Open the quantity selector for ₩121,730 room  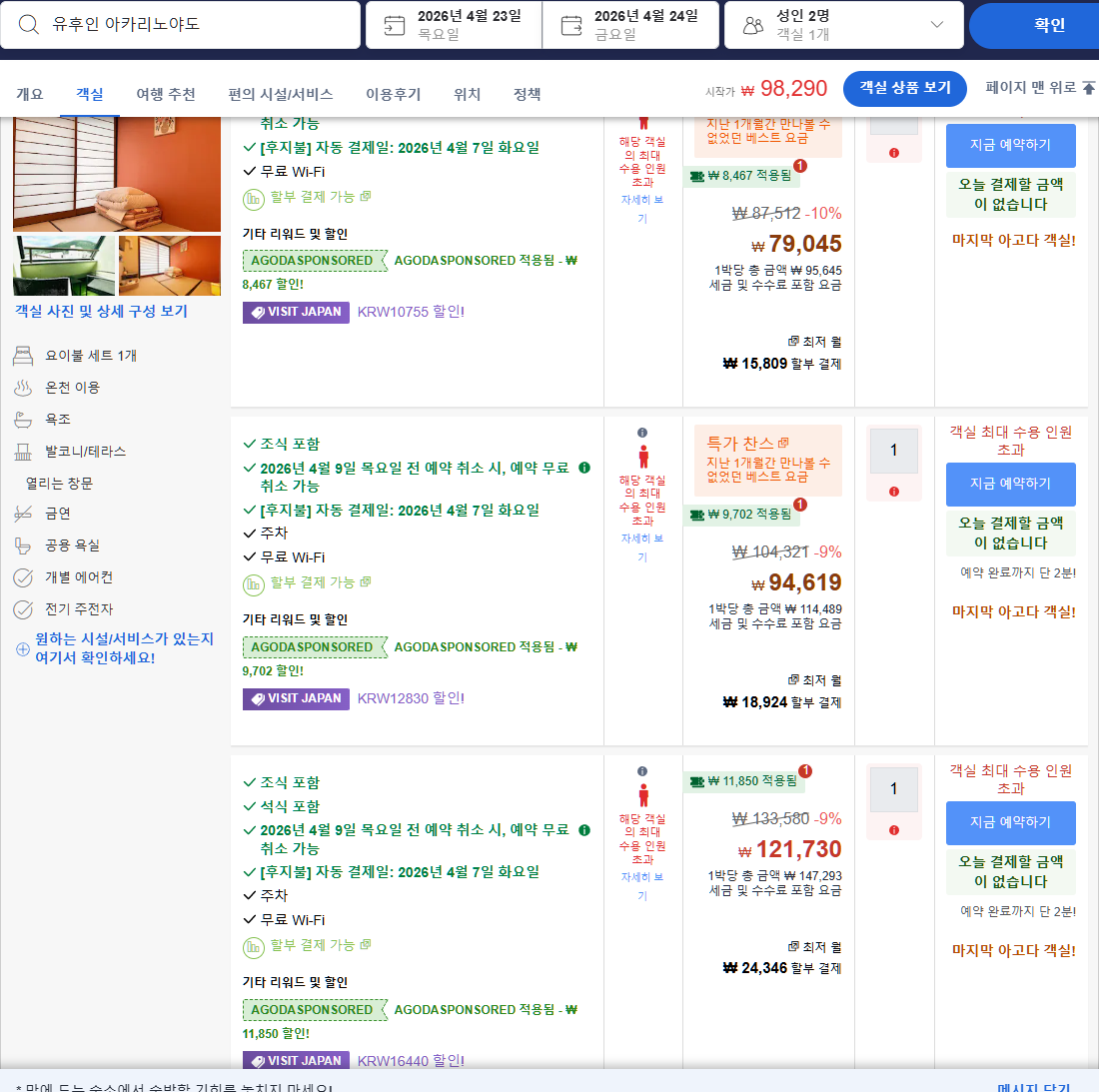click(893, 788)
